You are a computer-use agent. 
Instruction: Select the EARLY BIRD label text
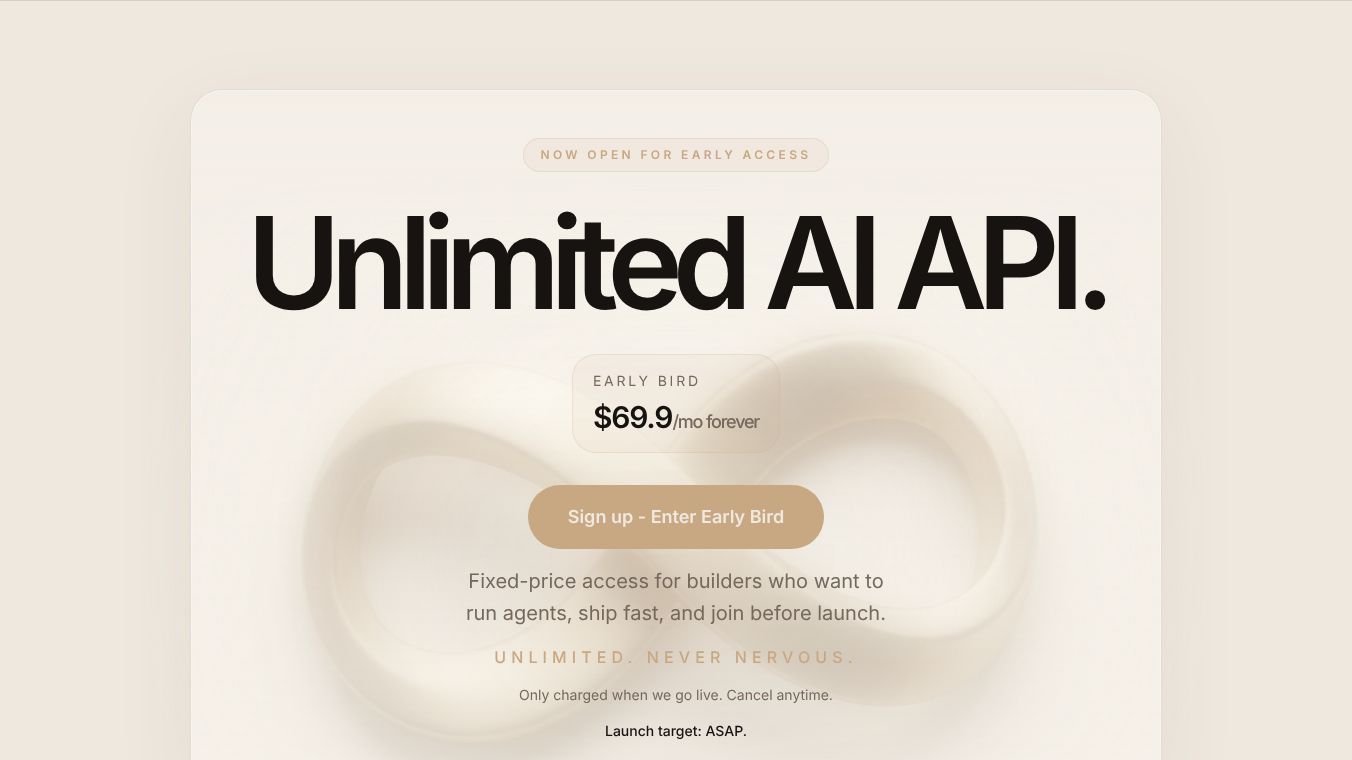[646, 381]
